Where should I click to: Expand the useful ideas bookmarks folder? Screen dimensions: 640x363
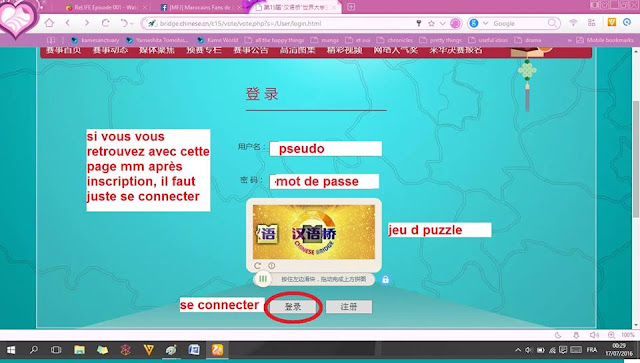[488, 40]
